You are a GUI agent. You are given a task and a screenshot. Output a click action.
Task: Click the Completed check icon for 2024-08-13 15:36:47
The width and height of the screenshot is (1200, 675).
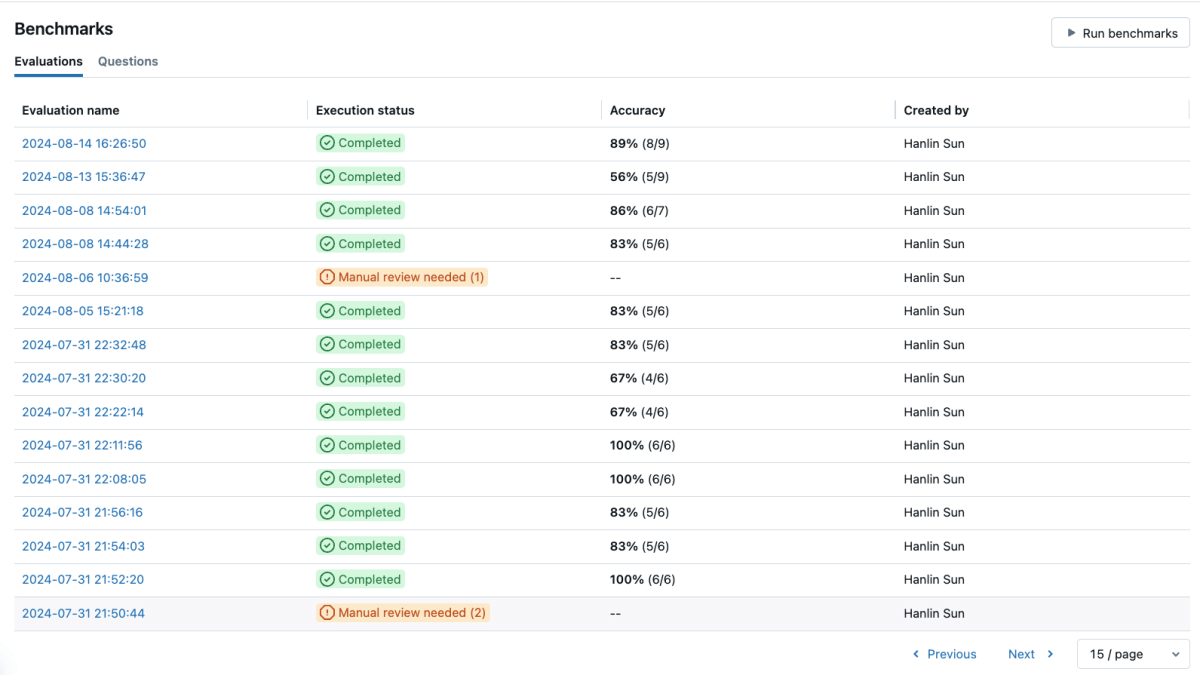pos(327,177)
